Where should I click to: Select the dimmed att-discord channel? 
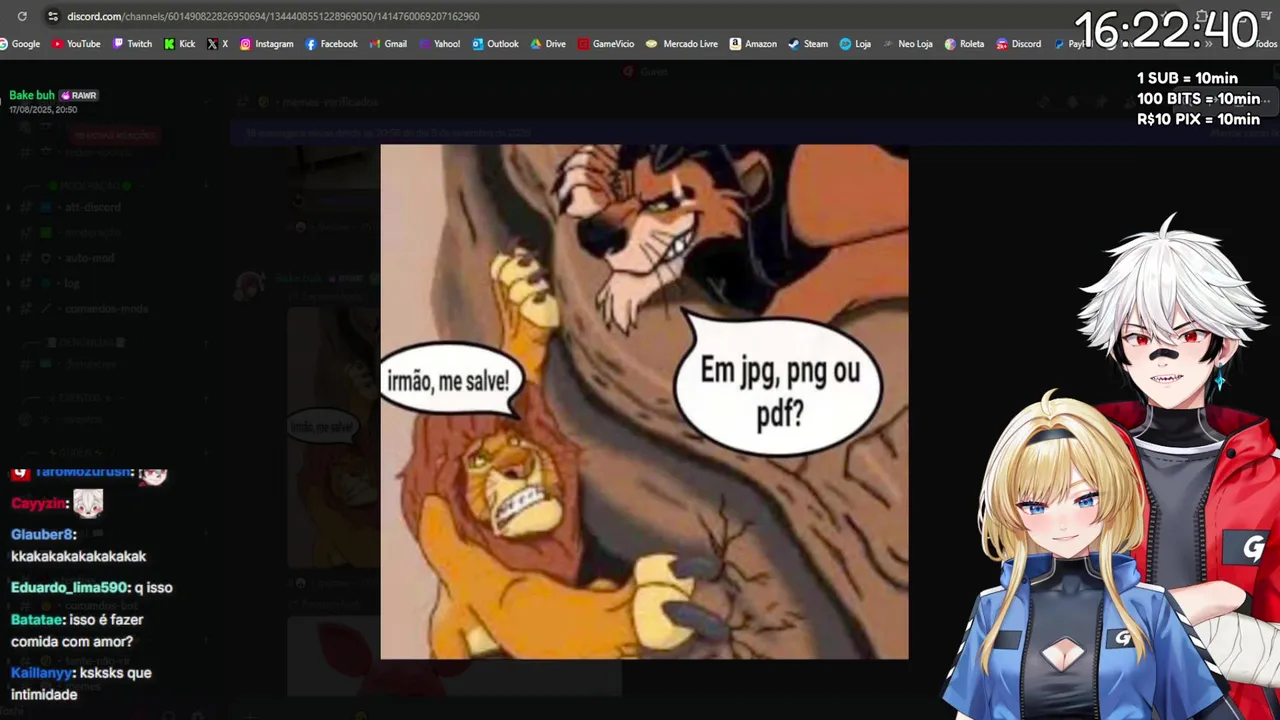tap(92, 207)
